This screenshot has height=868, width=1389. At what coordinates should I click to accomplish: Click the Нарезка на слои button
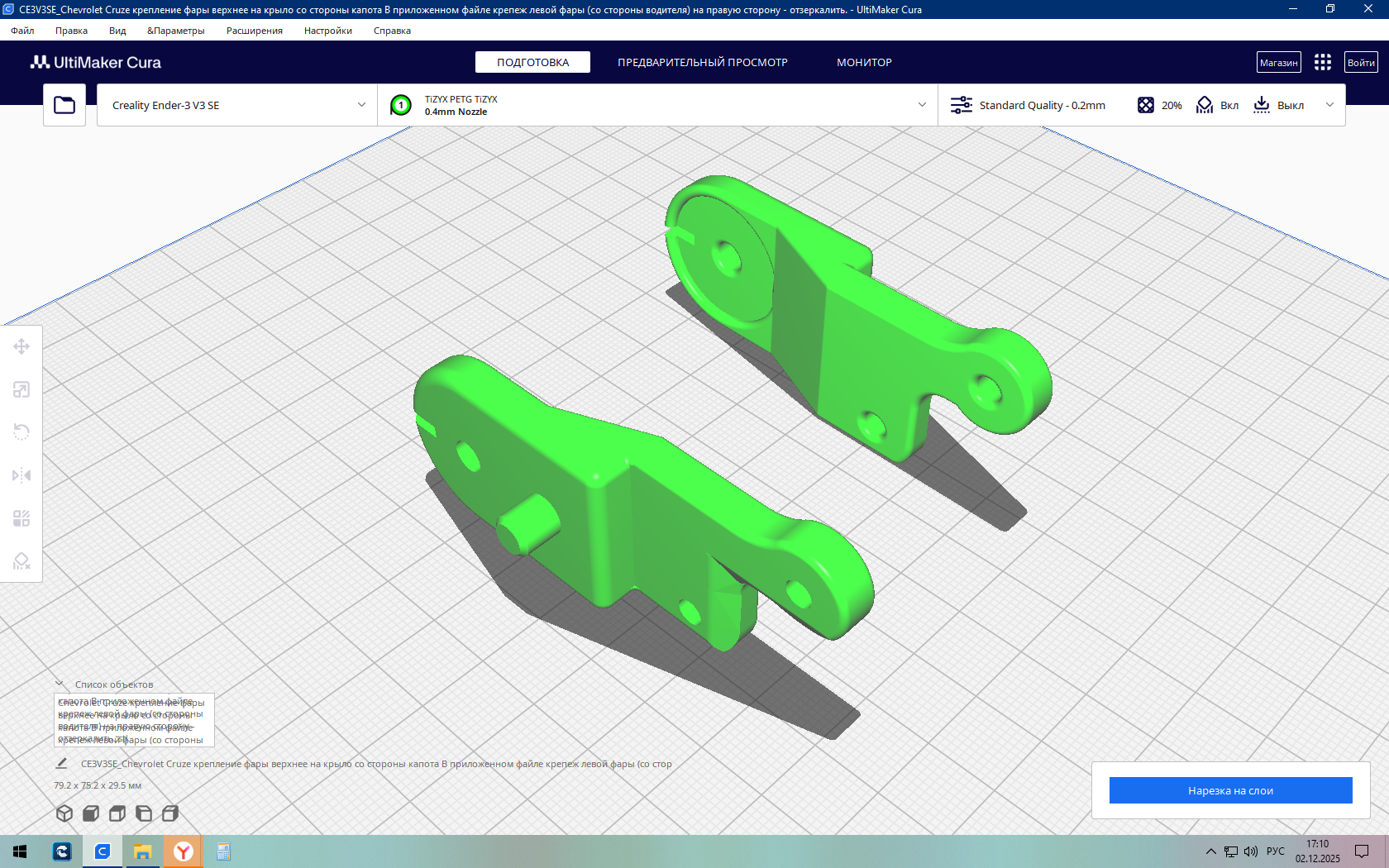(x=1230, y=790)
